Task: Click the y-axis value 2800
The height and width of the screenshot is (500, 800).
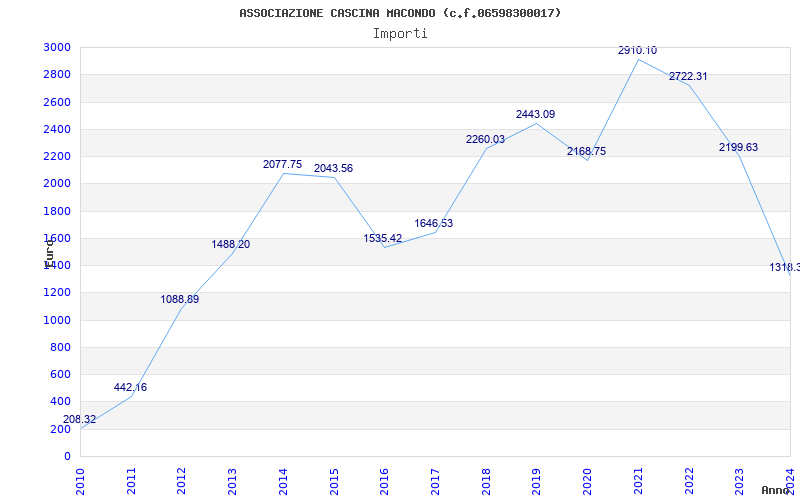Action: (58, 74)
